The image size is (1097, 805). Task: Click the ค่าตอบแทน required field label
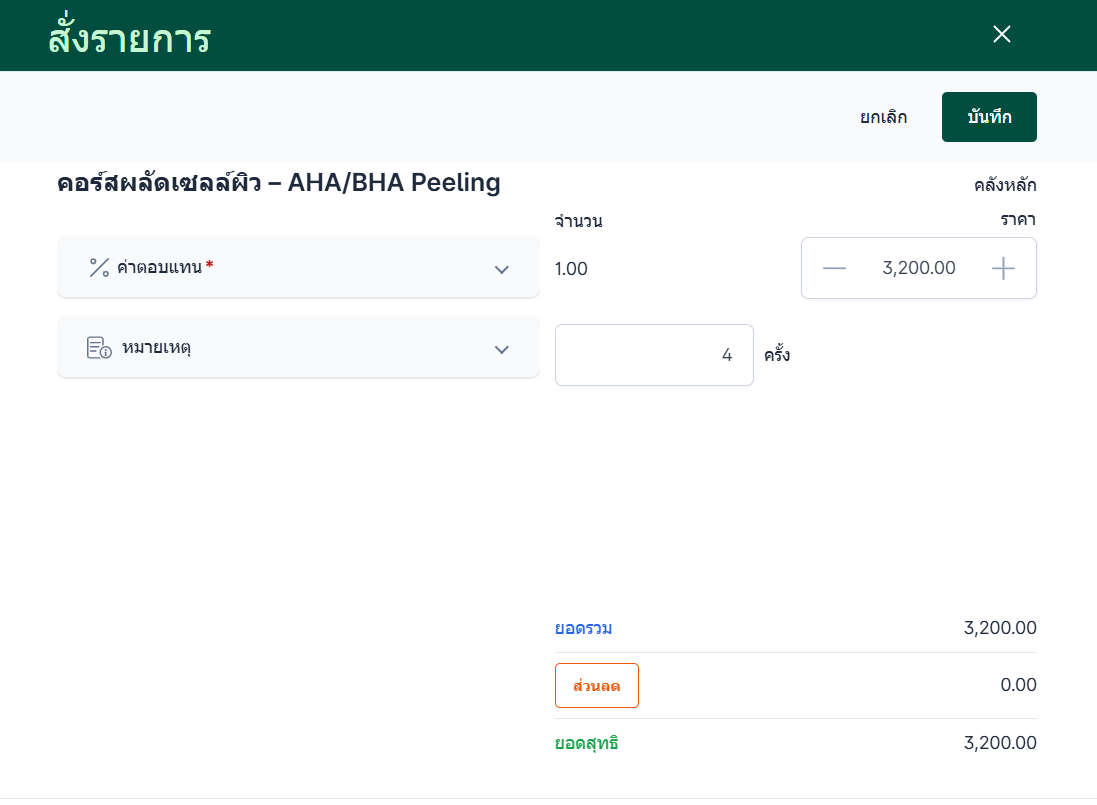click(x=160, y=267)
